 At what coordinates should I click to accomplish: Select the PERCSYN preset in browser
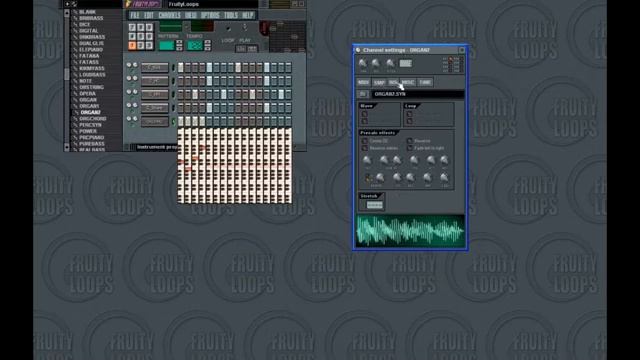[x=90, y=125]
